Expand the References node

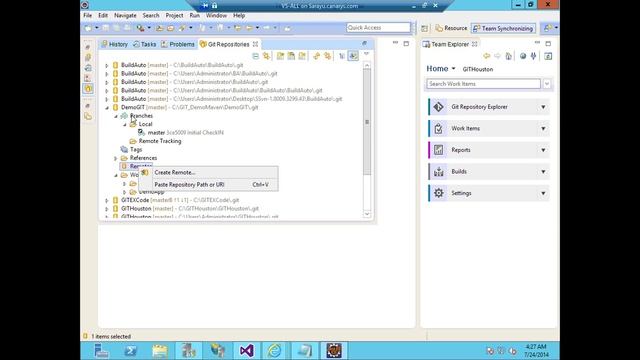pyautogui.click(x=116, y=158)
